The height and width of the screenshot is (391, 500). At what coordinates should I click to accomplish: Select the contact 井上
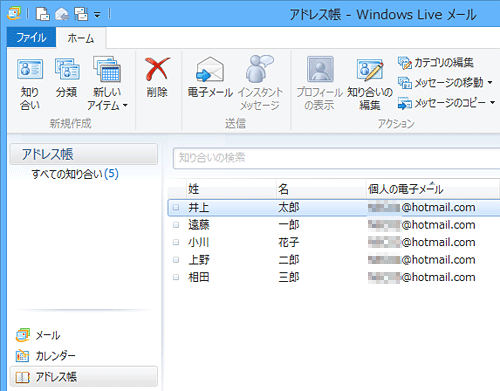pyautogui.click(x=199, y=208)
